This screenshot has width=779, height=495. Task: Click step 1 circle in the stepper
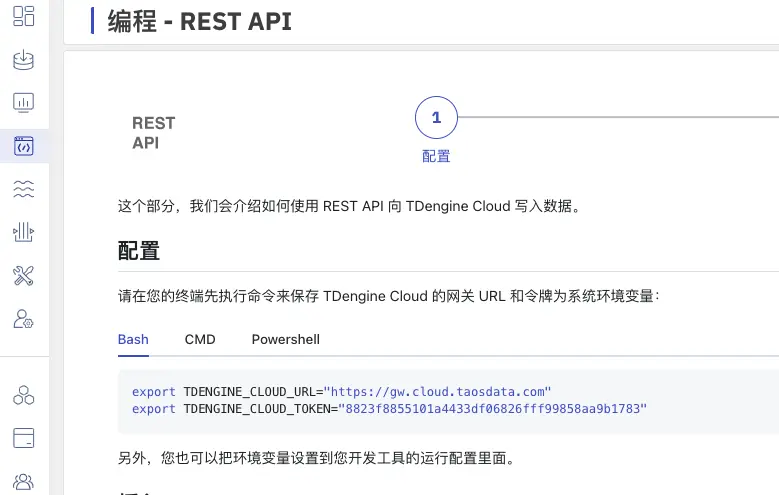[436, 118]
